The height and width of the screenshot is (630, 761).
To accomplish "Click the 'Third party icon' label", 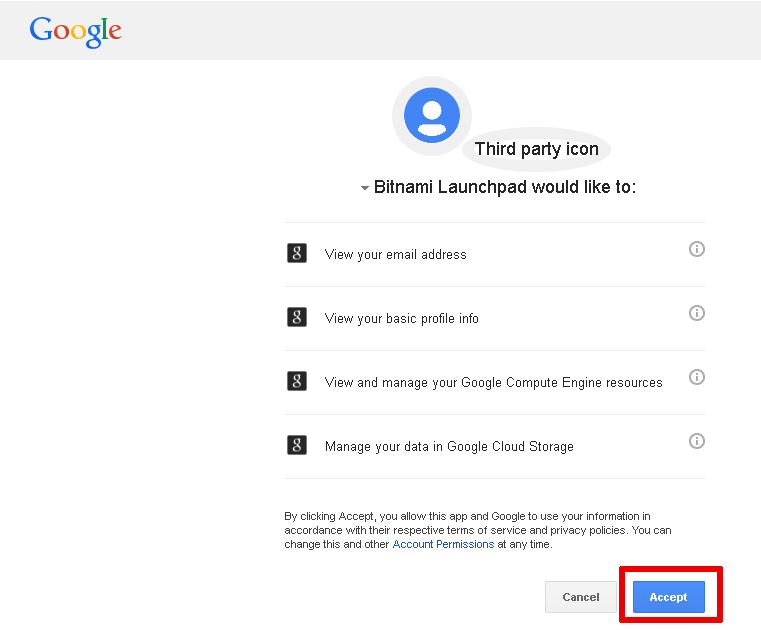I will [536, 149].
